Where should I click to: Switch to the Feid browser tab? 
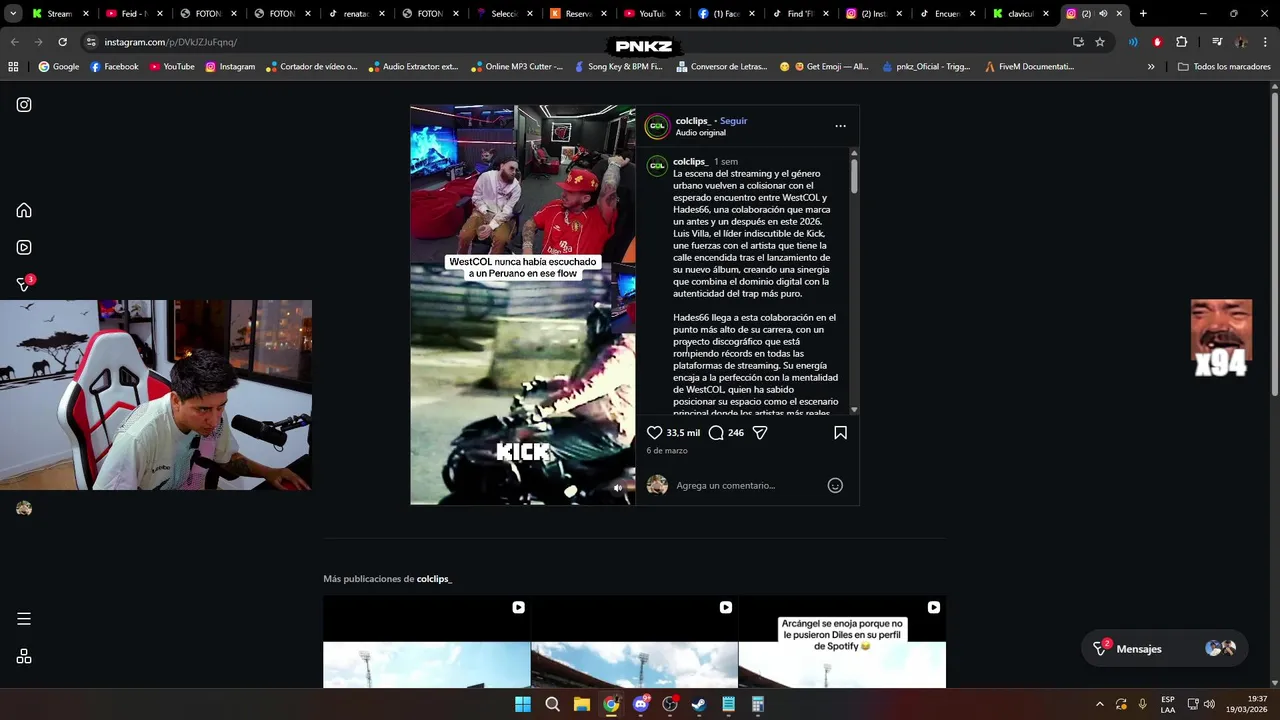[133, 14]
